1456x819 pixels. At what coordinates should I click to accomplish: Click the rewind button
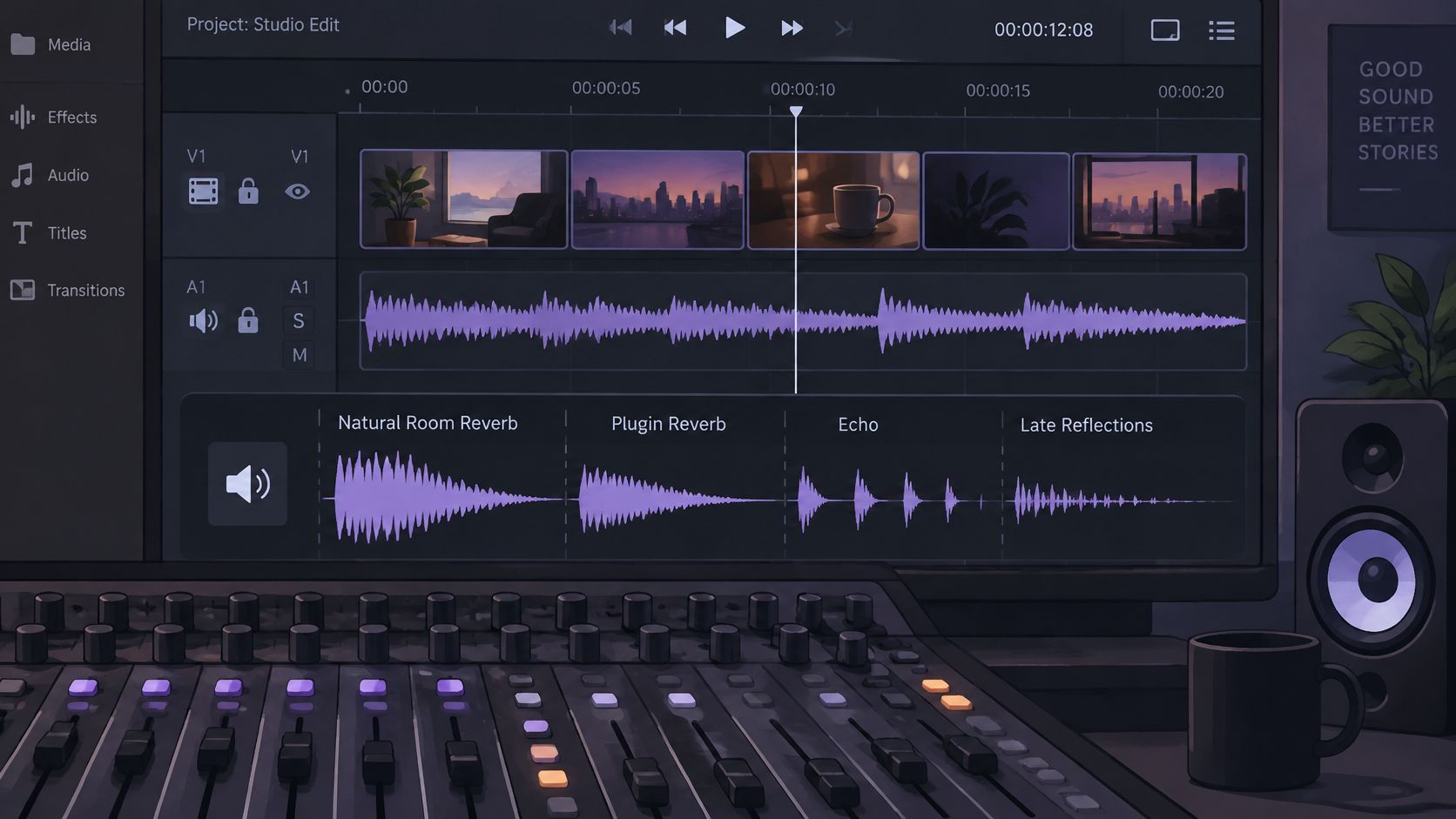[675, 28]
